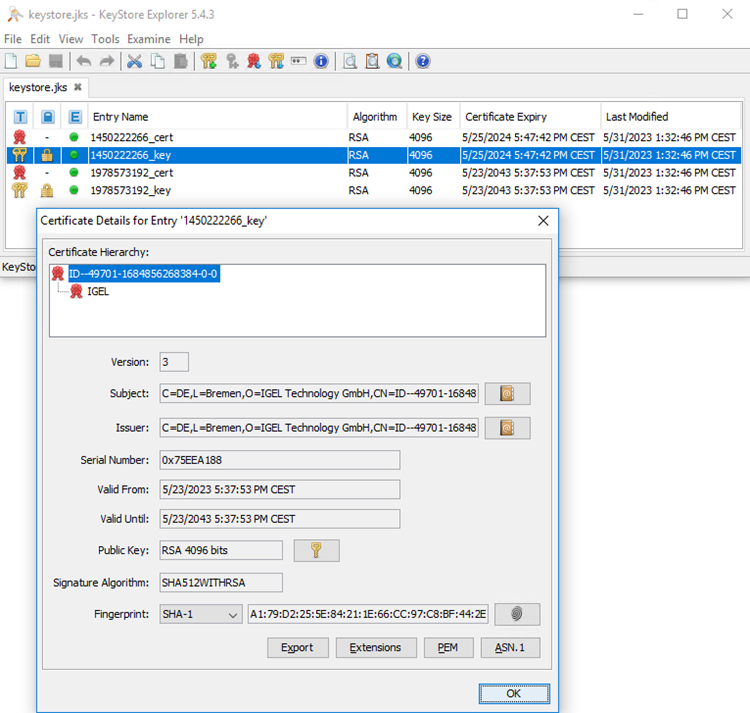The image size is (750, 713).
Task: Click the Cut scissors toolbar icon
Action: [x=134, y=61]
